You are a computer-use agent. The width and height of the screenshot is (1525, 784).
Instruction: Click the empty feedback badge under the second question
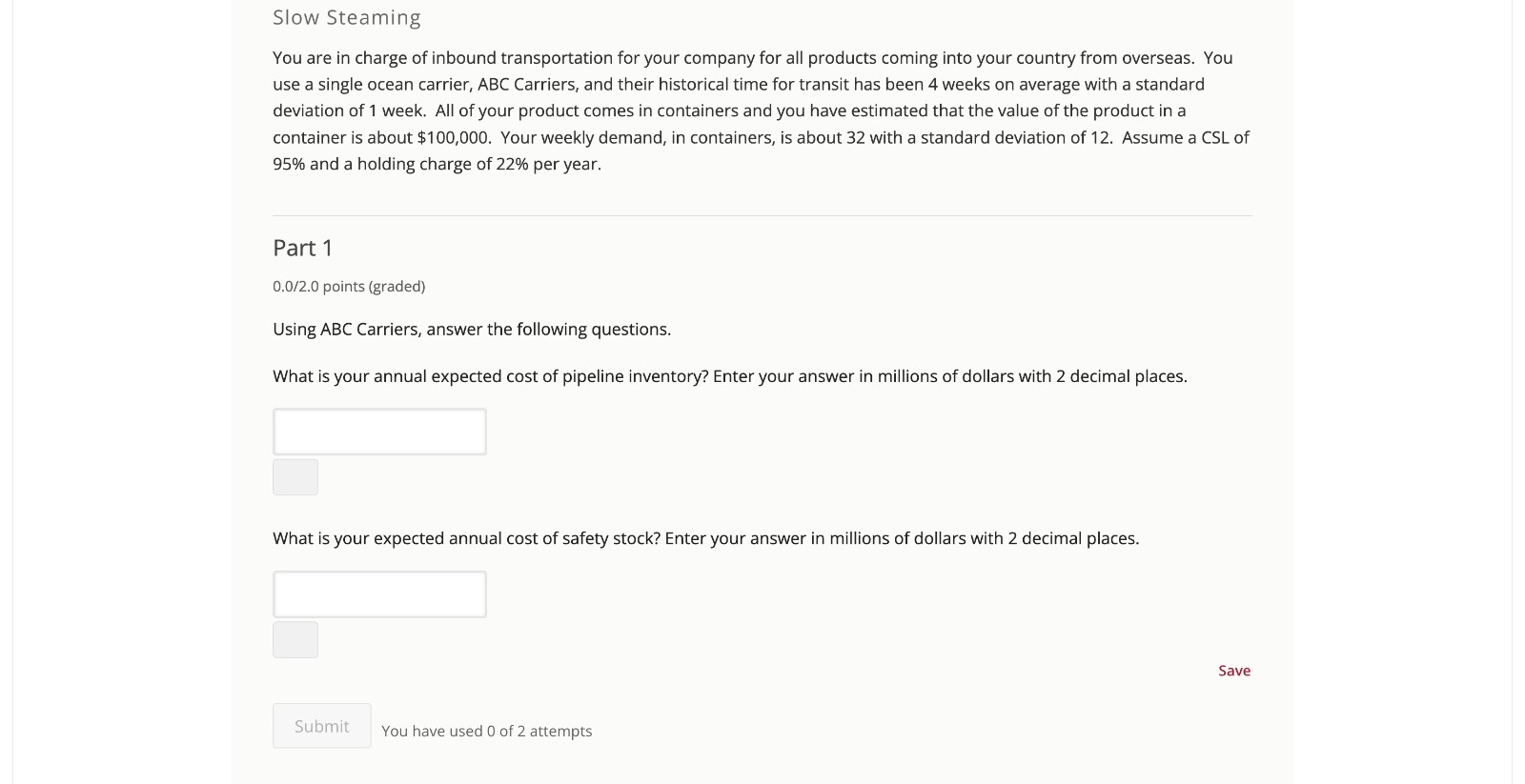tap(295, 640)
